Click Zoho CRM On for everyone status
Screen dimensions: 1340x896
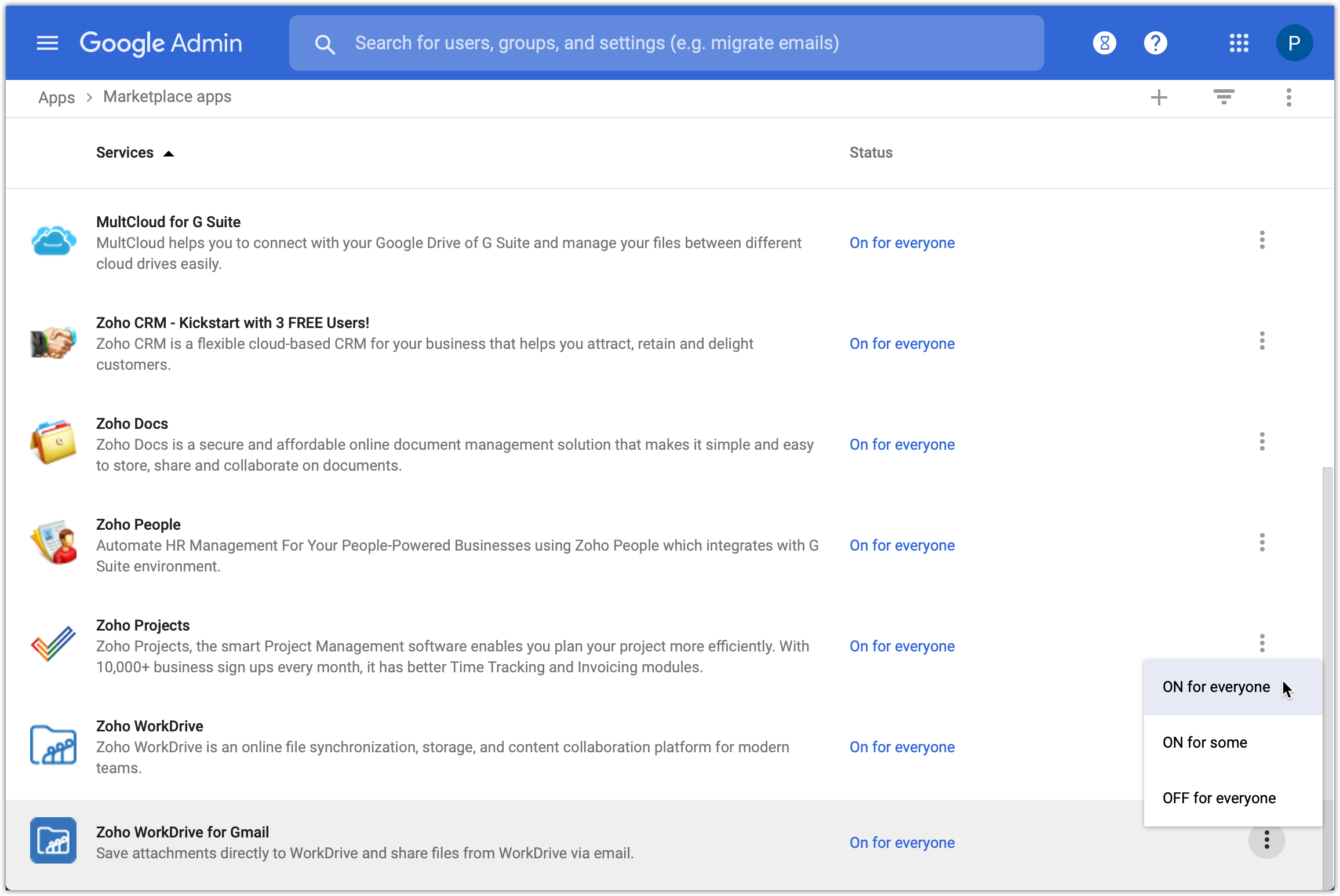click(x=902, y=344)
